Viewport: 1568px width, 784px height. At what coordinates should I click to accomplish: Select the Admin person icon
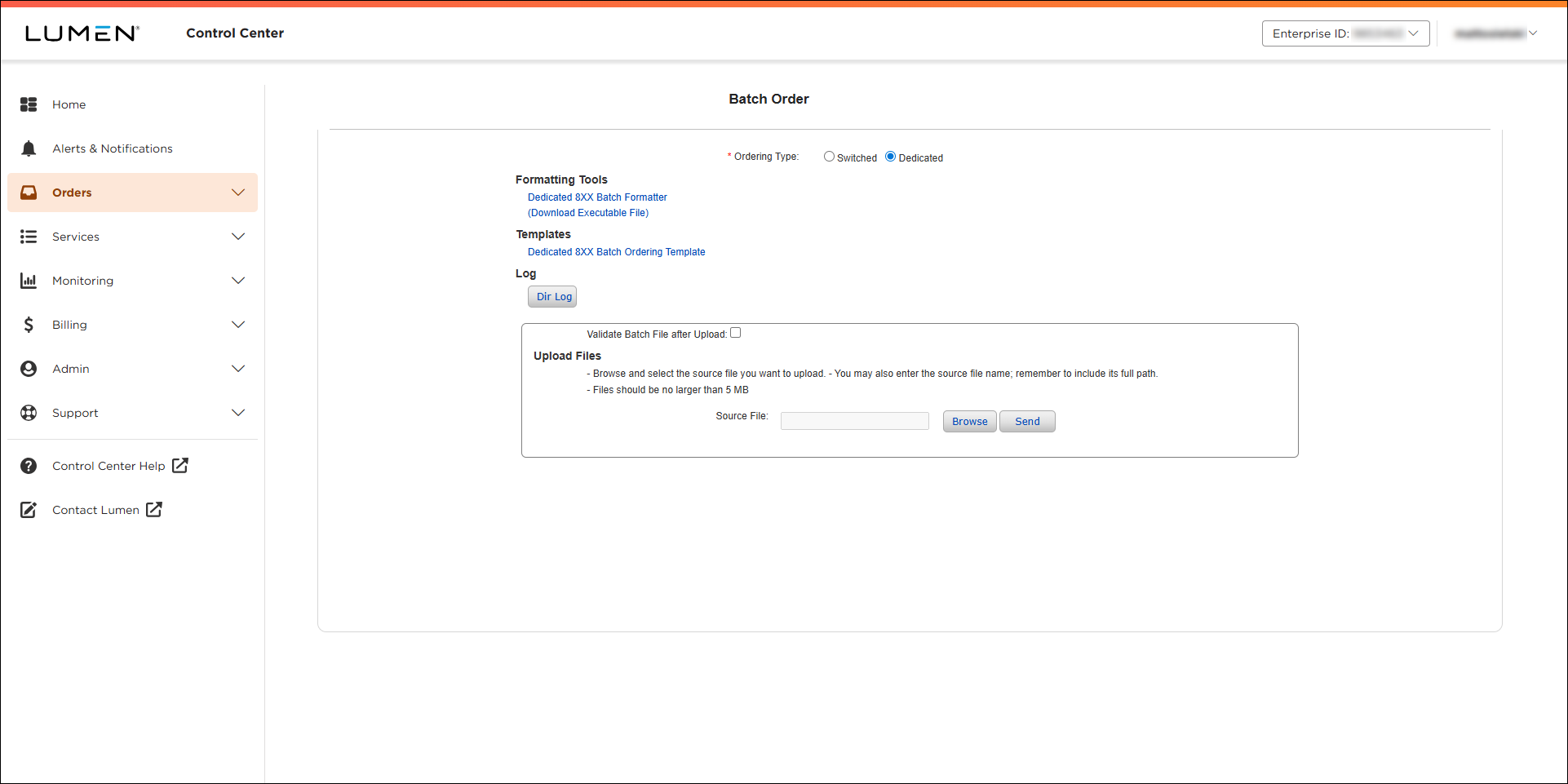(29, 368)
